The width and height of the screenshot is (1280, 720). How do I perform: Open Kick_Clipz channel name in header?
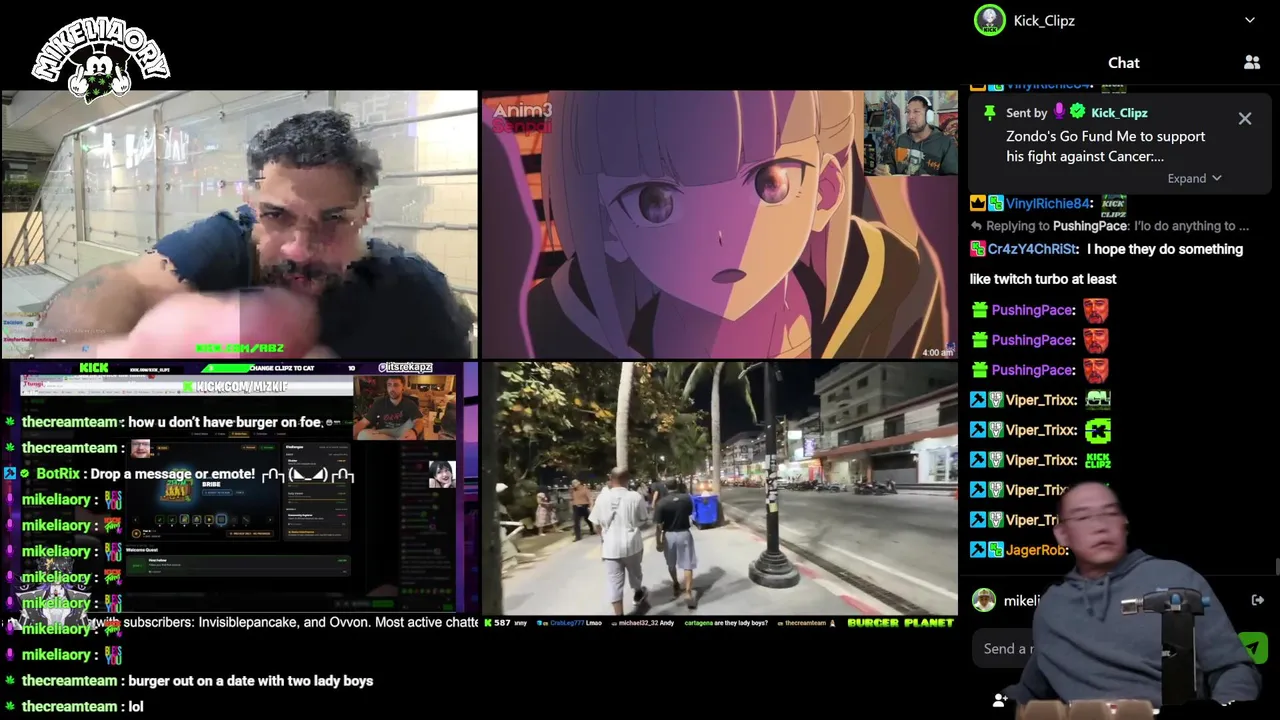(1044, 21)
